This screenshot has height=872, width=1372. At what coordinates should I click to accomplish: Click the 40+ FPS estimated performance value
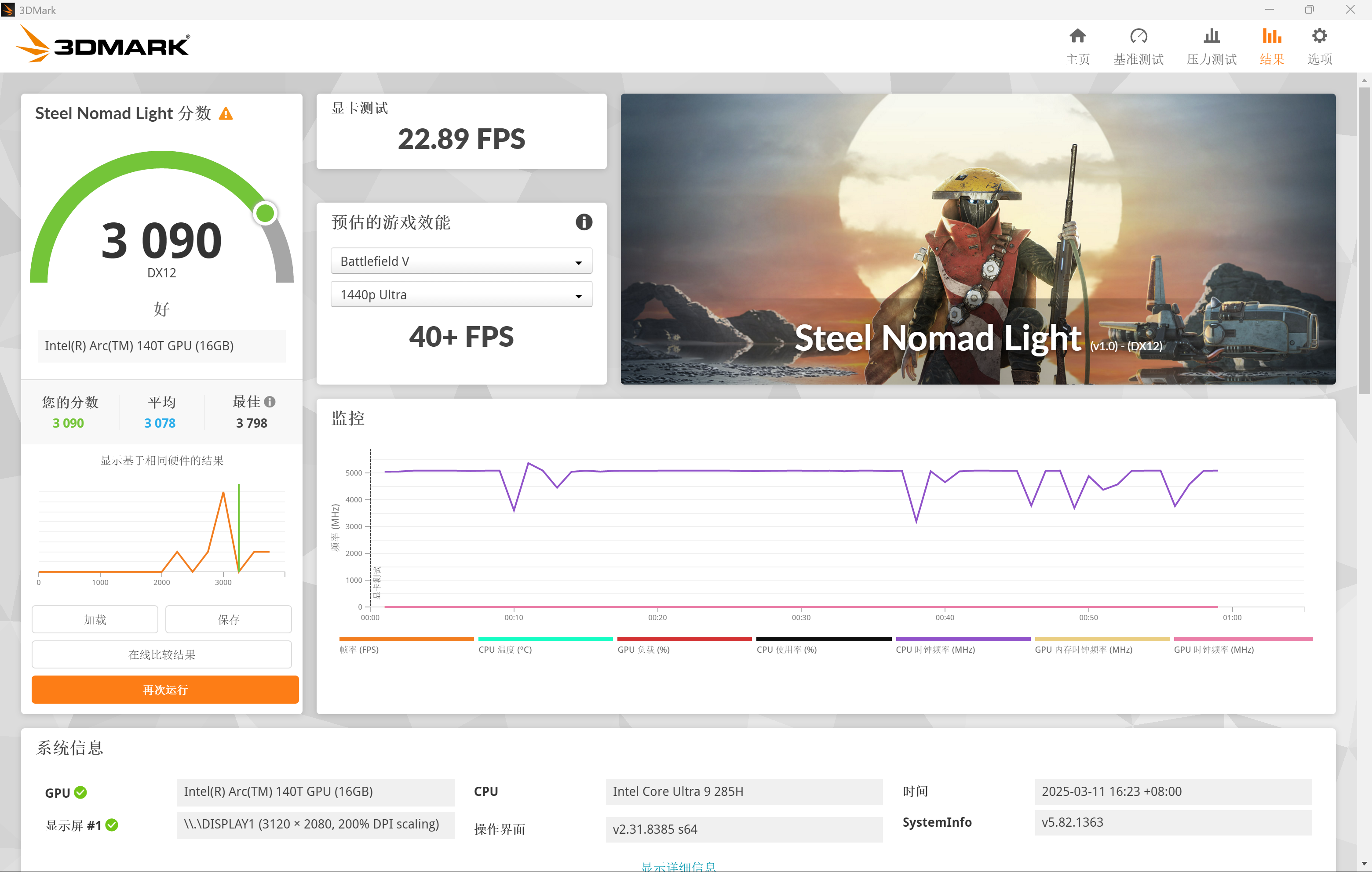(x=461, y=336)
